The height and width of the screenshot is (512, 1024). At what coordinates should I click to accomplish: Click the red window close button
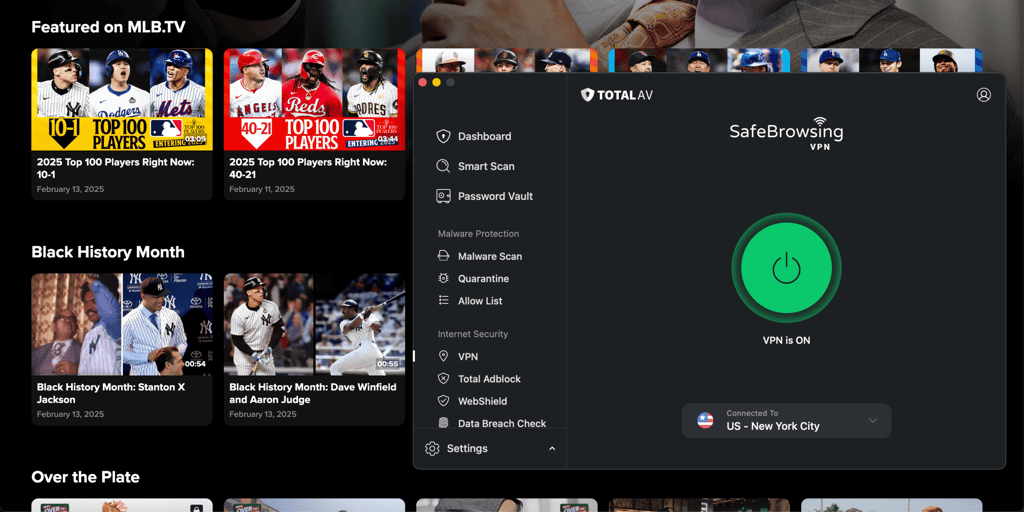(423, 82)
